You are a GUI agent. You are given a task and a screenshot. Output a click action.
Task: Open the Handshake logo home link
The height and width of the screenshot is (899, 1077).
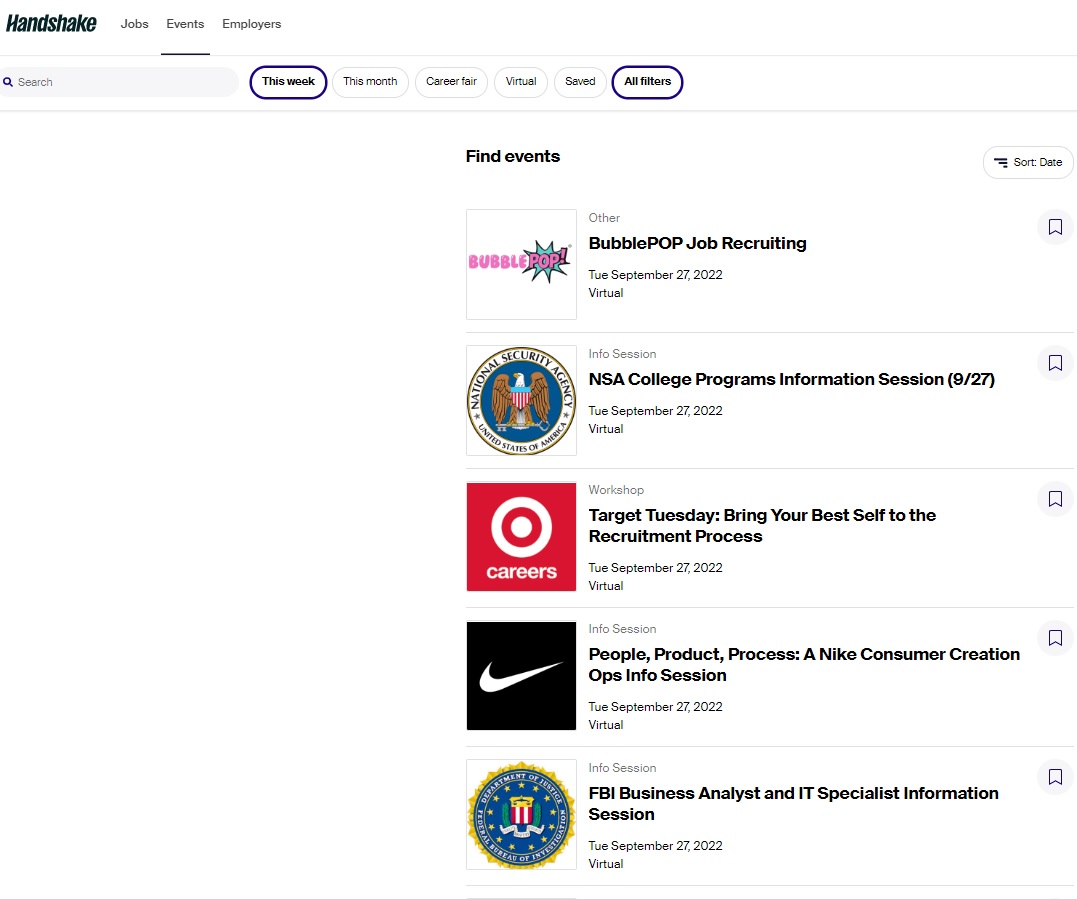51,23
